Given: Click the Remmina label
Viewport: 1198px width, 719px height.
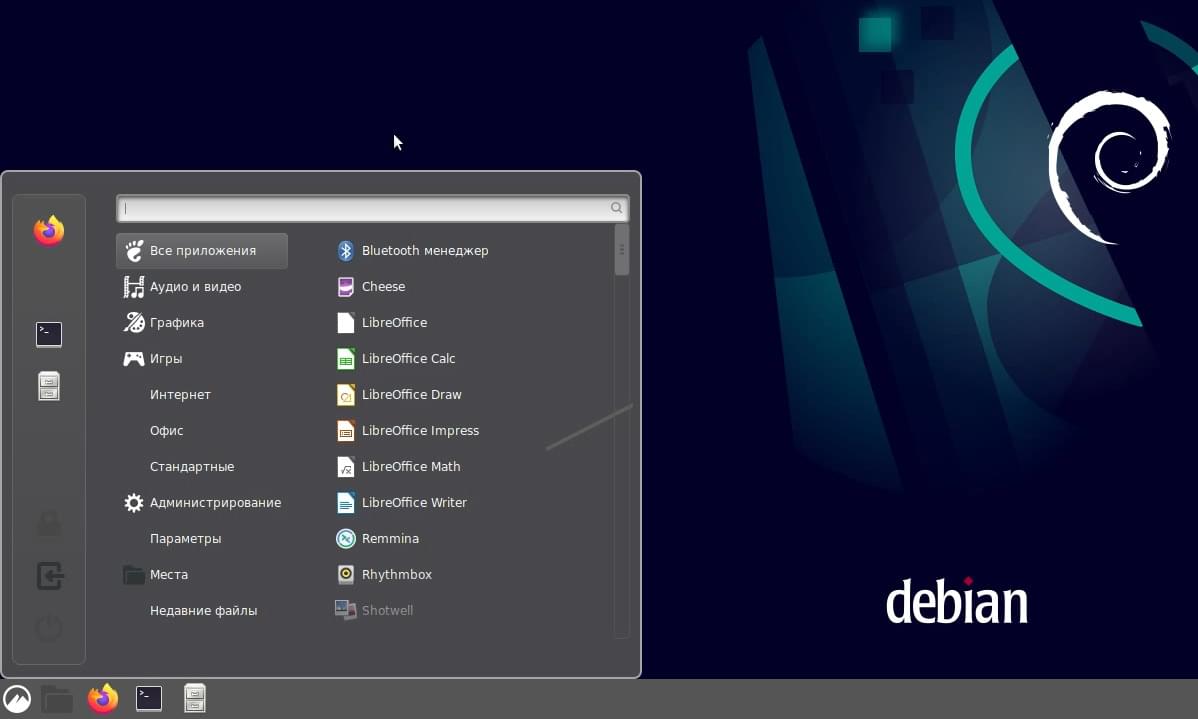Looking at the screenshot, I should point(390,539).
